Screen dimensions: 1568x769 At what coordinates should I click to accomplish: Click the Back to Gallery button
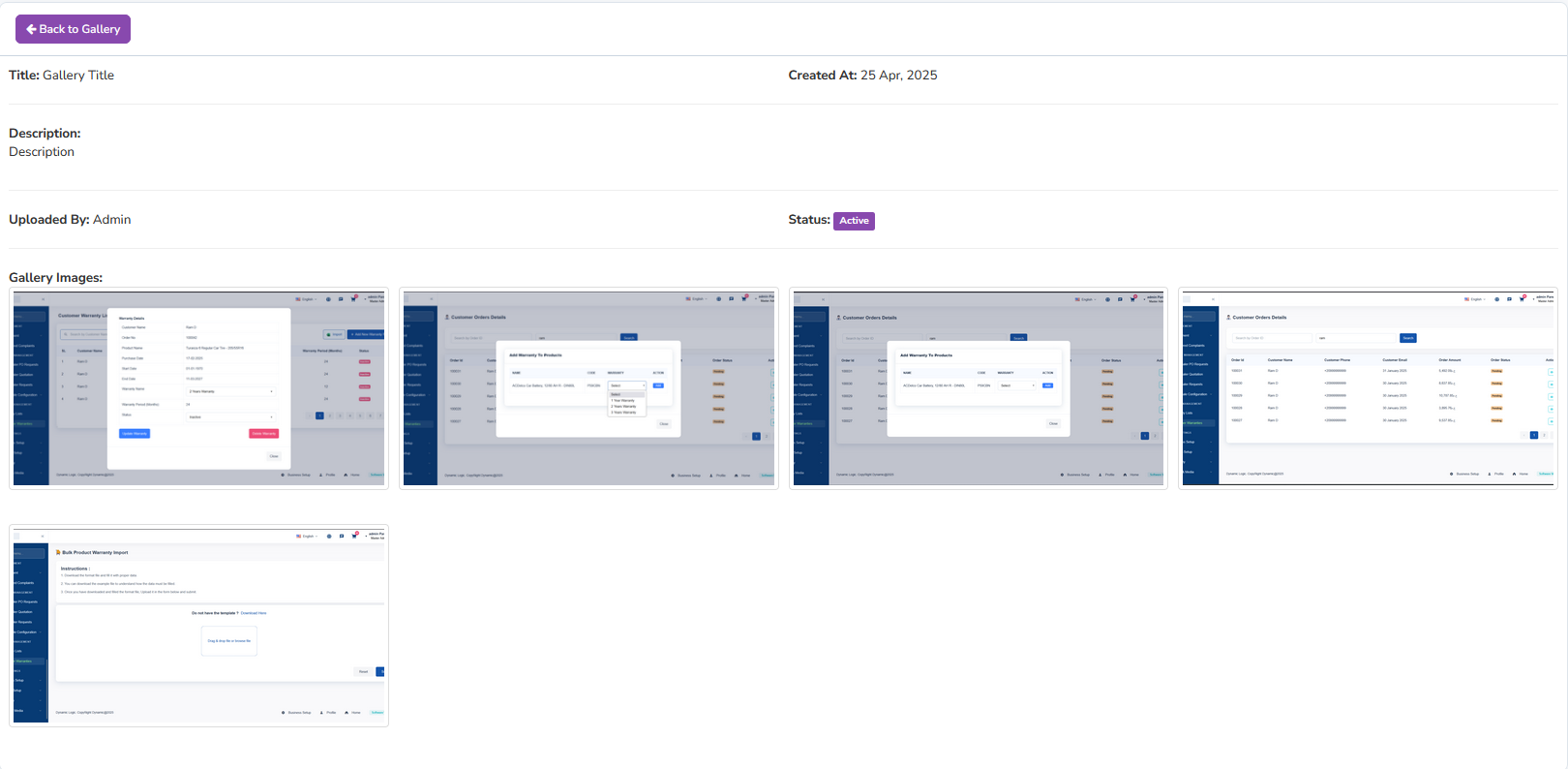tap(73, 29)
